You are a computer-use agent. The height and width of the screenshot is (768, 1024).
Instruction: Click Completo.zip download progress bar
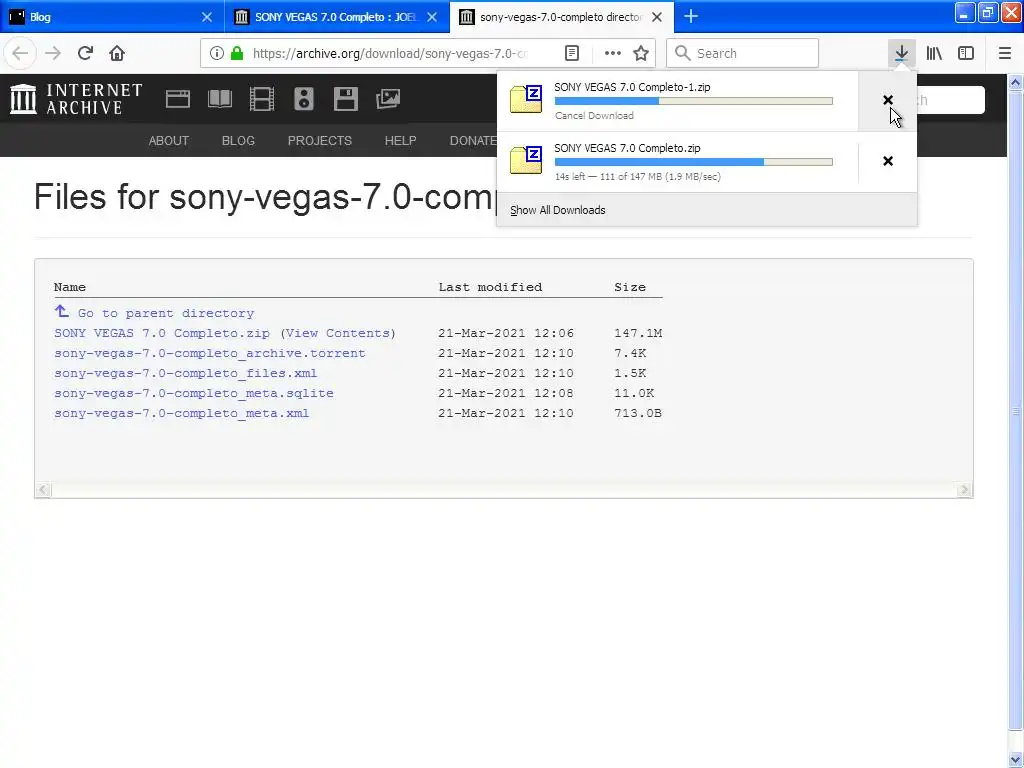(x=694, y=162)
